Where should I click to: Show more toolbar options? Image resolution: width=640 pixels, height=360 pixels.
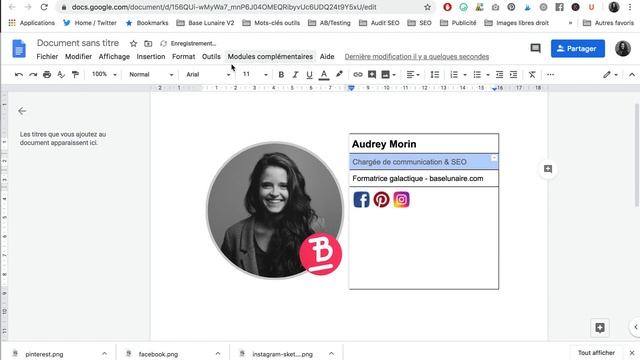[x=550, y=75]
